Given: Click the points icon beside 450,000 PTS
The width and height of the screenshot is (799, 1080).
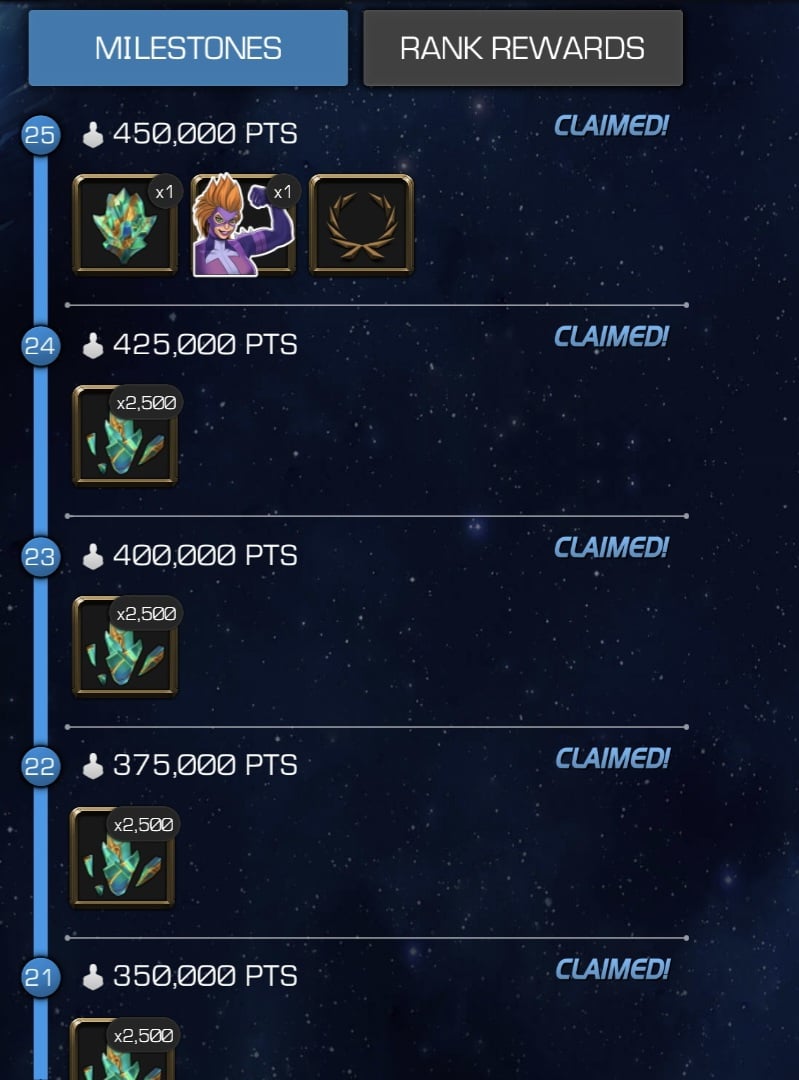Looking at the screenshot, I should coord(92,135).
